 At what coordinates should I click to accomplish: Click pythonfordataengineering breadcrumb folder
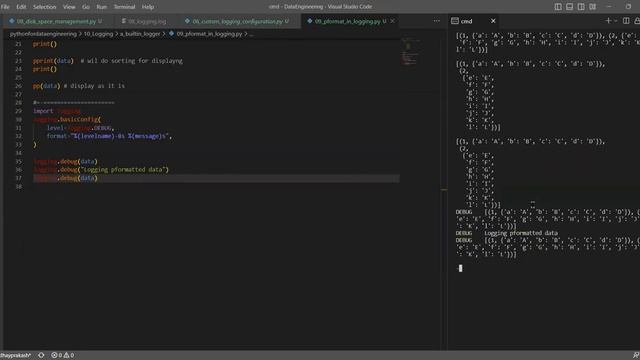[x=43, y=34]
